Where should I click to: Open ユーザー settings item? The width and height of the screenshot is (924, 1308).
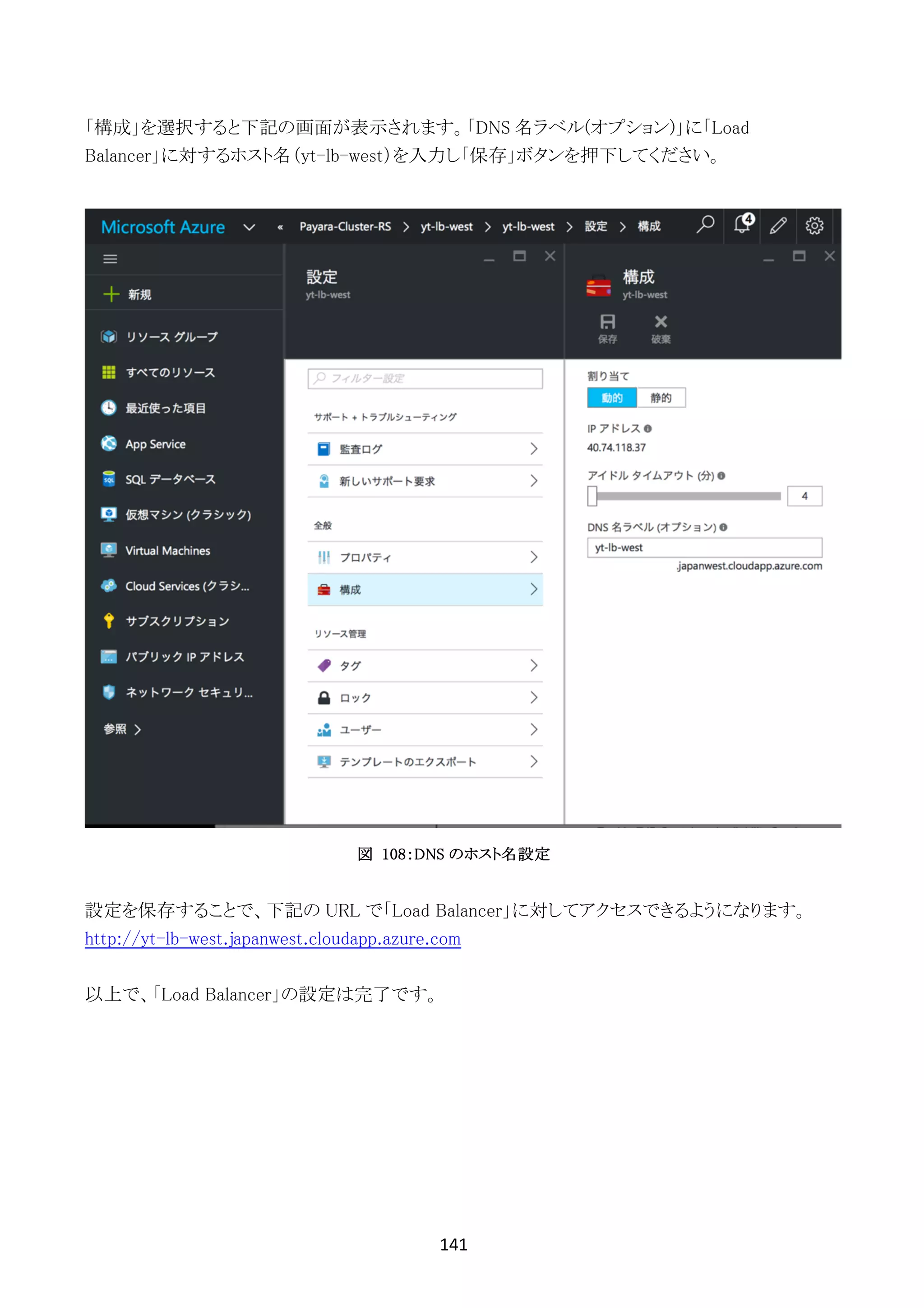tap(425, 730)
